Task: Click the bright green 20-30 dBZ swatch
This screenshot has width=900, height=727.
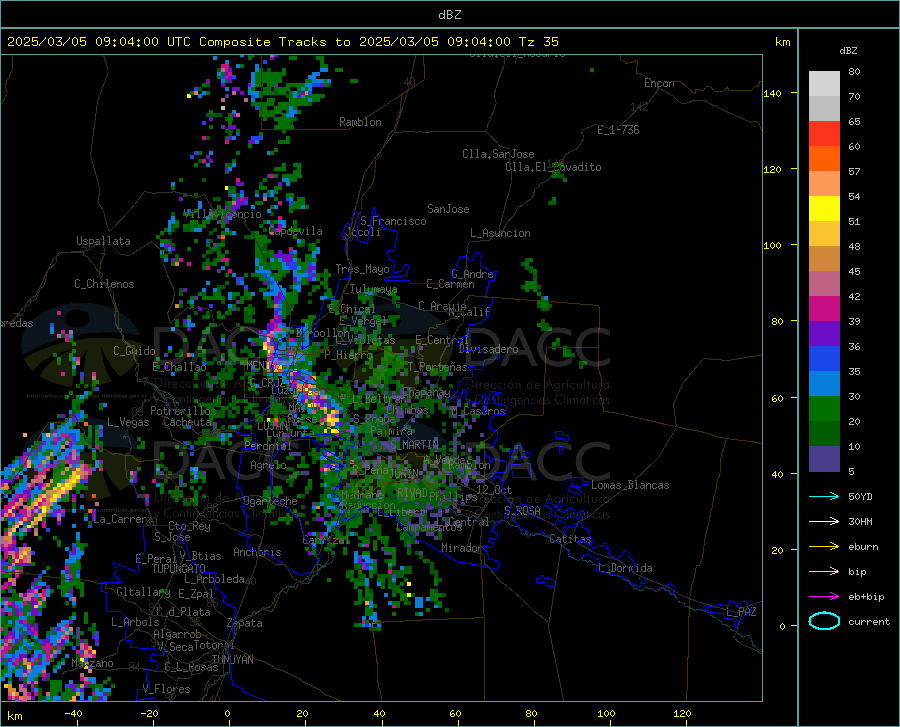Action: tap(824, 409)
